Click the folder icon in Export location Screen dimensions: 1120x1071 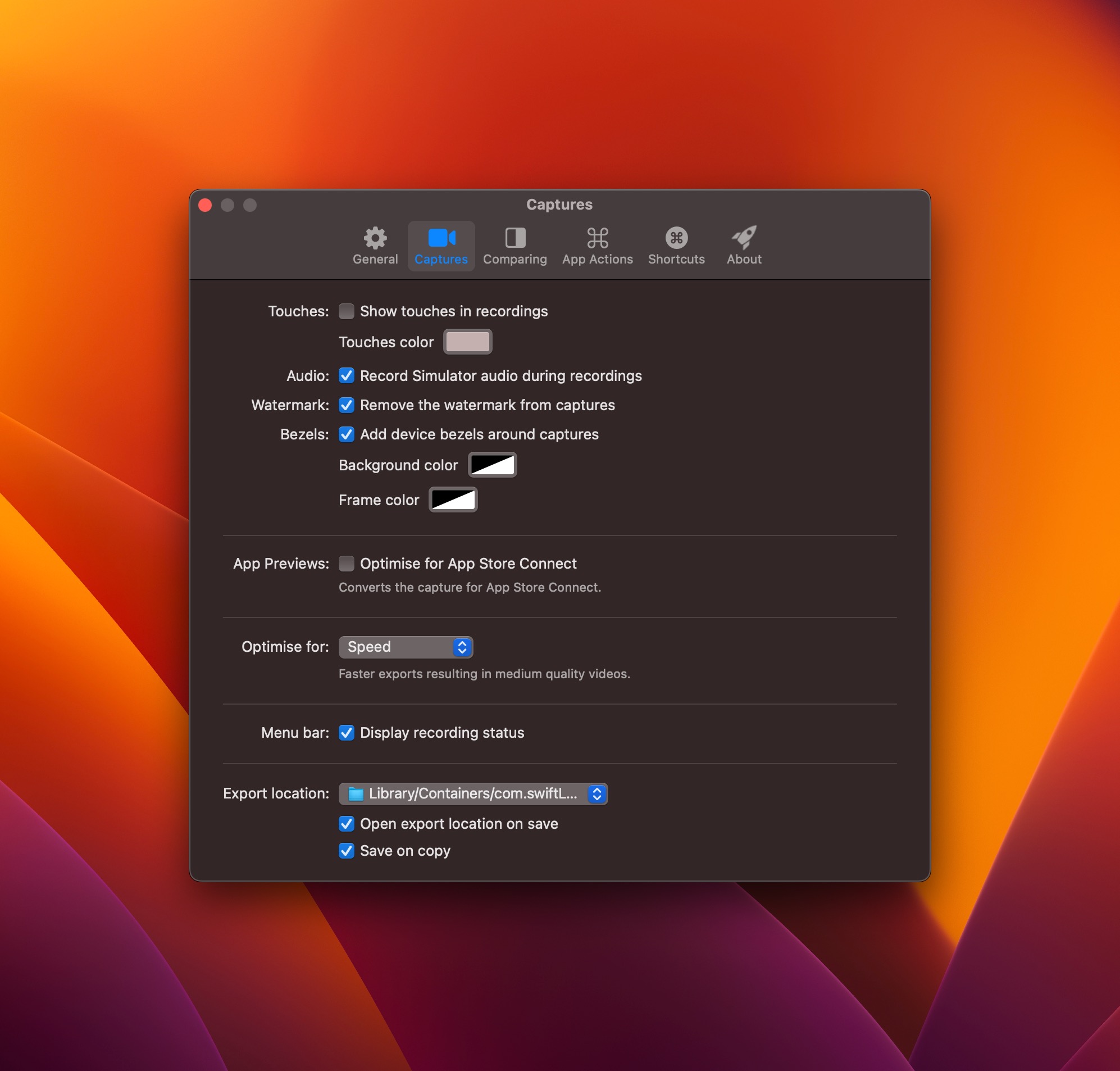coord(355,793)
